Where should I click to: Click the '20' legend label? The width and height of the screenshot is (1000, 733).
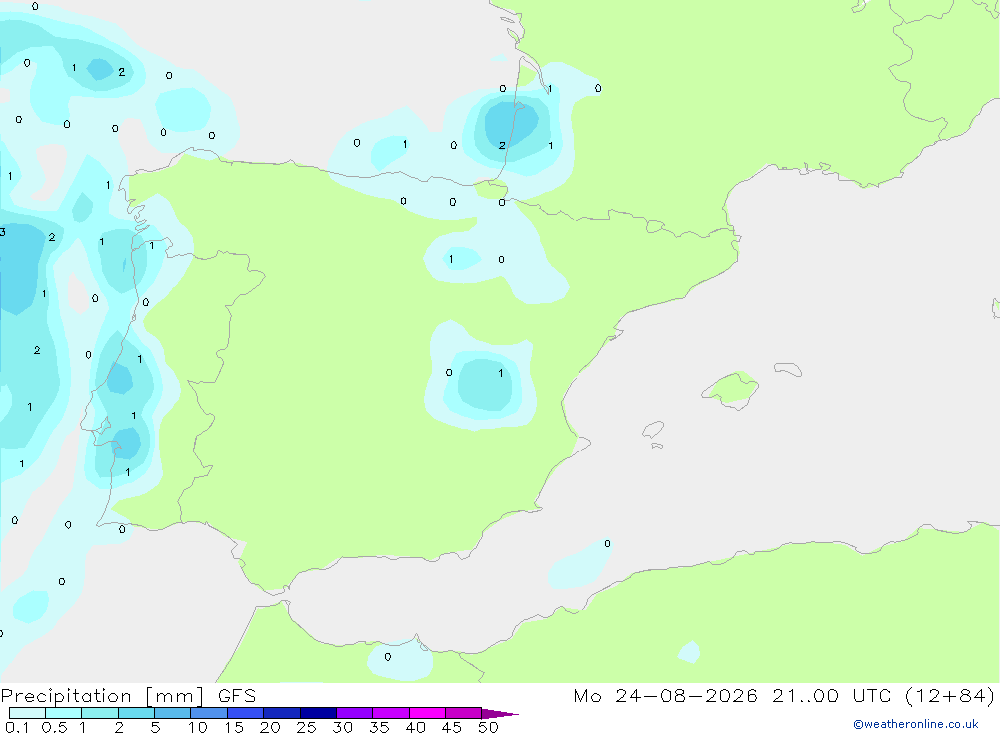tap(270, 727)
